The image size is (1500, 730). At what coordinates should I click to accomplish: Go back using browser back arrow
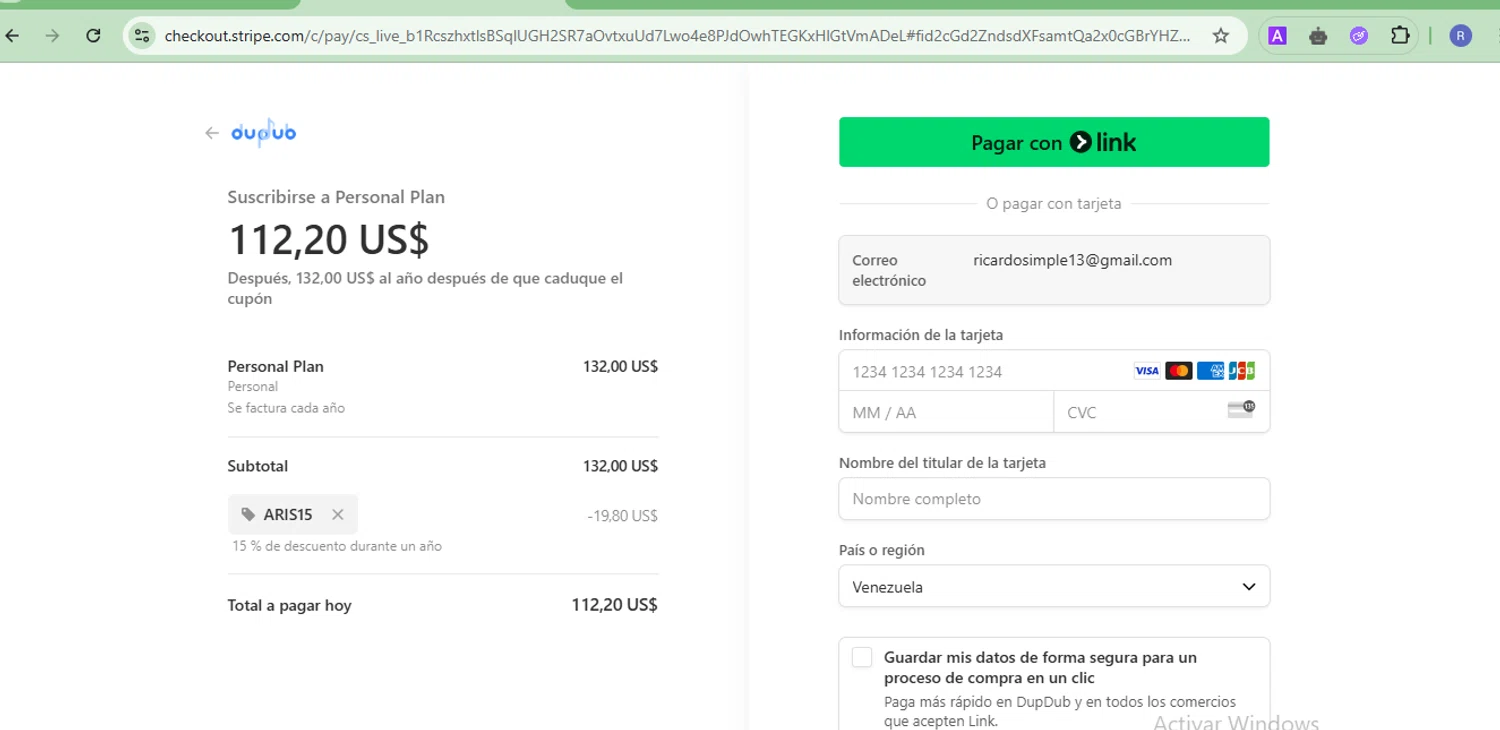pos(12,36)
